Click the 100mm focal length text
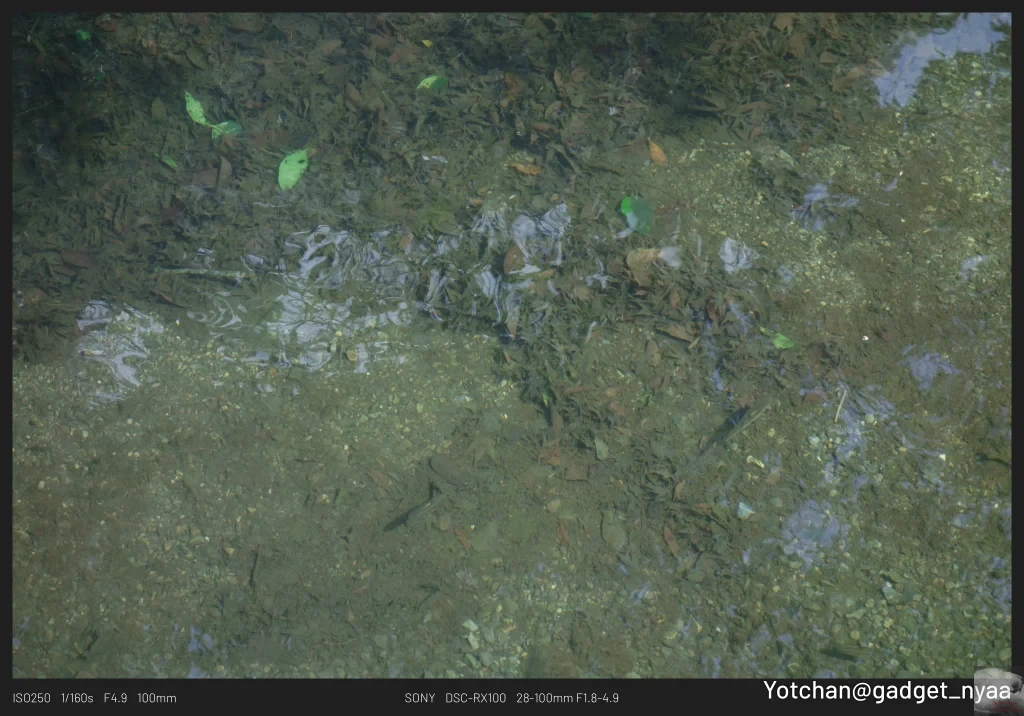 click(156, 697)
